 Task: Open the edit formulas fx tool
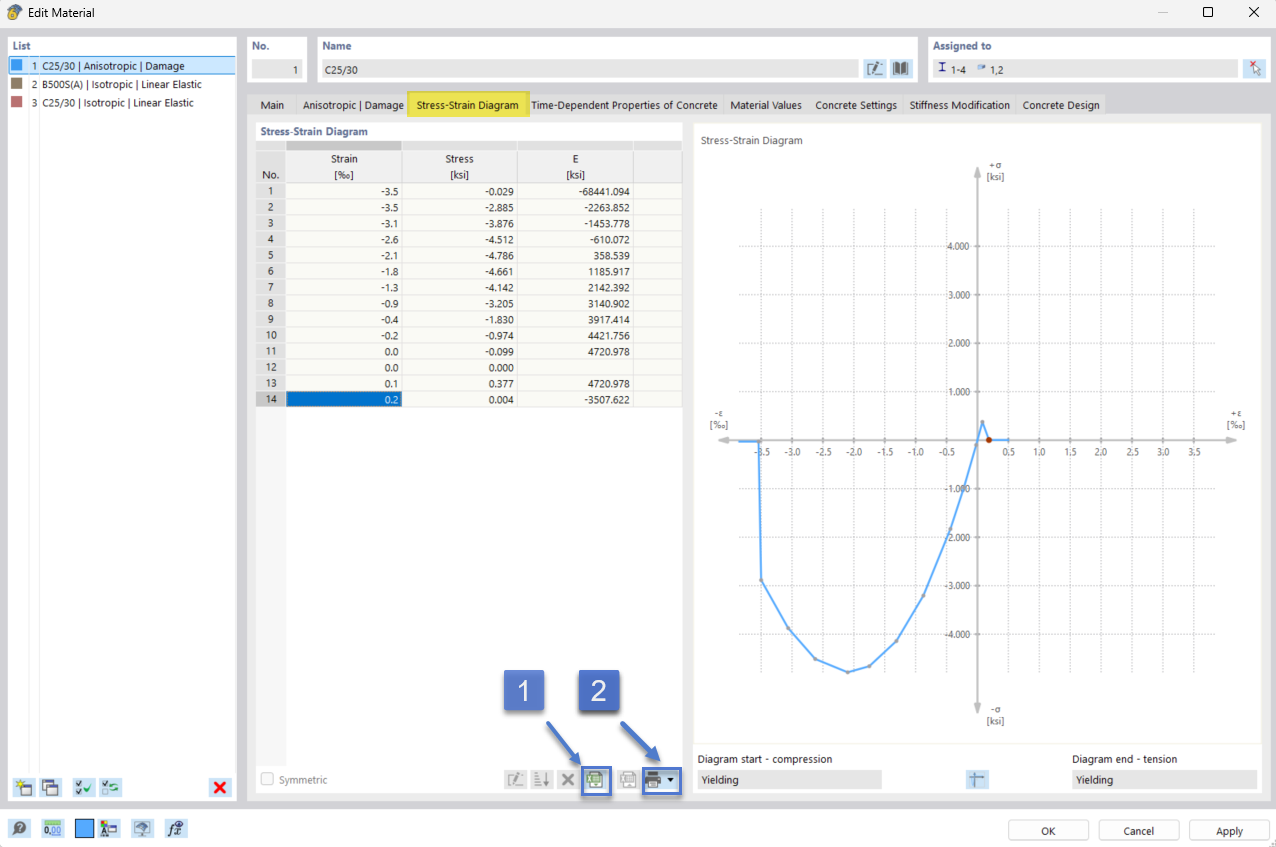pos(176,828)
